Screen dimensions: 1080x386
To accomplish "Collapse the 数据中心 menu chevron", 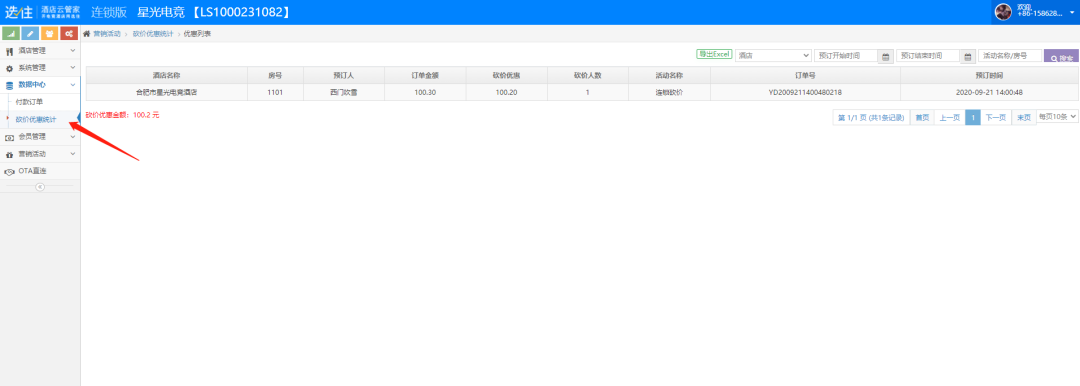I will [x=72, y=85].
